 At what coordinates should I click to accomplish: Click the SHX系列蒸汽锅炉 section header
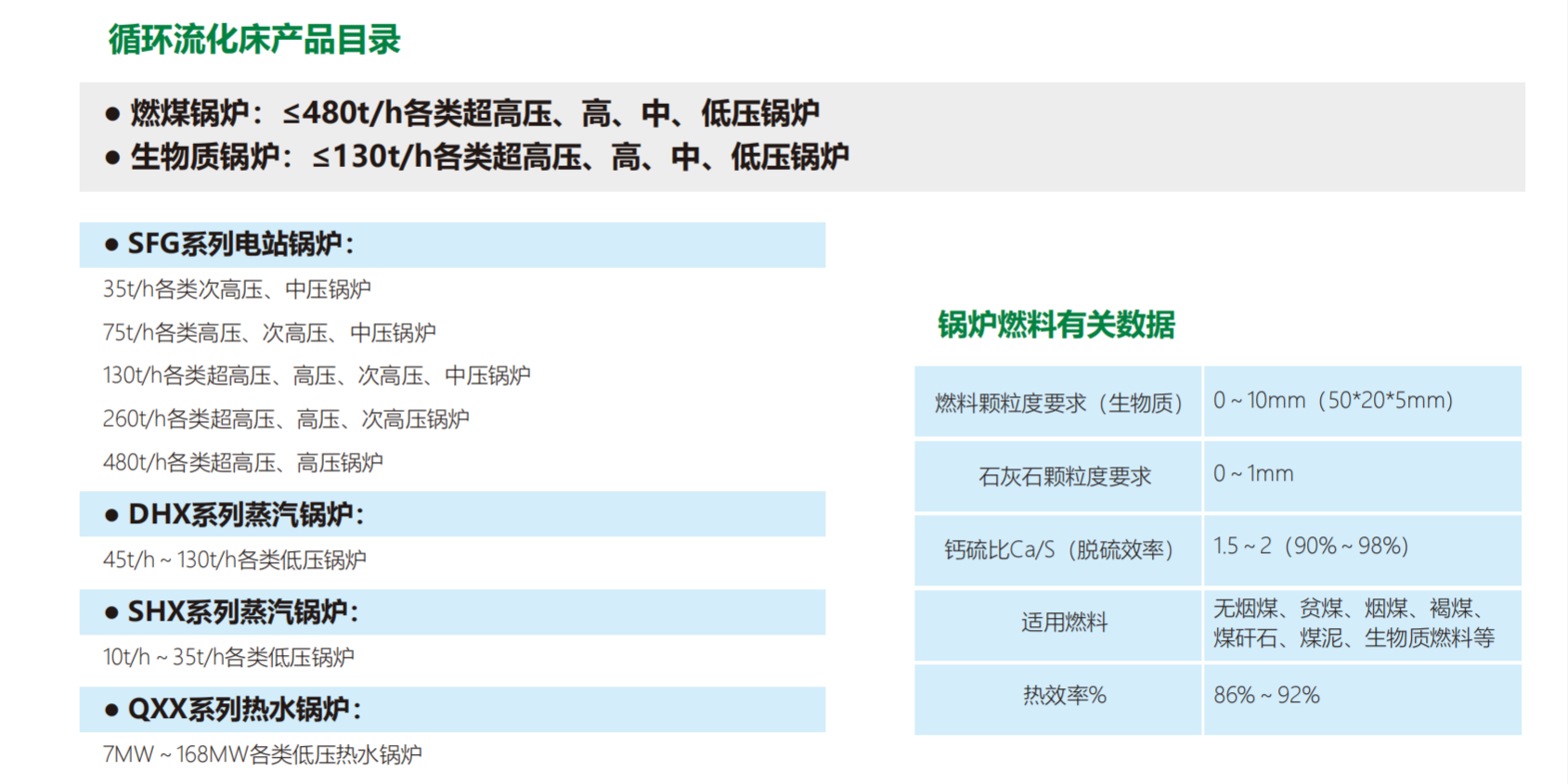[x=242, y=612]
